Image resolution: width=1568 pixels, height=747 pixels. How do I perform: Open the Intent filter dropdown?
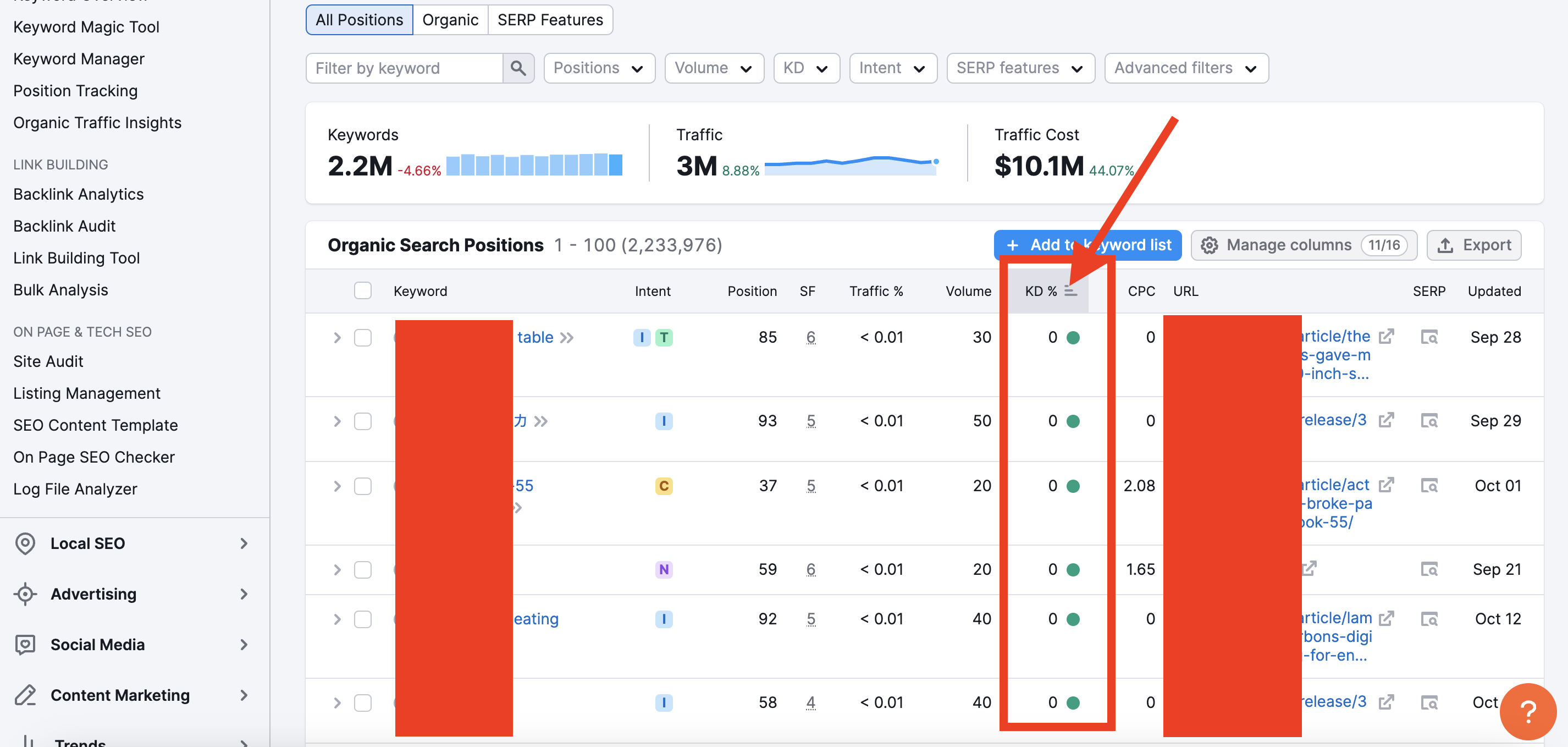click(893, 68)
